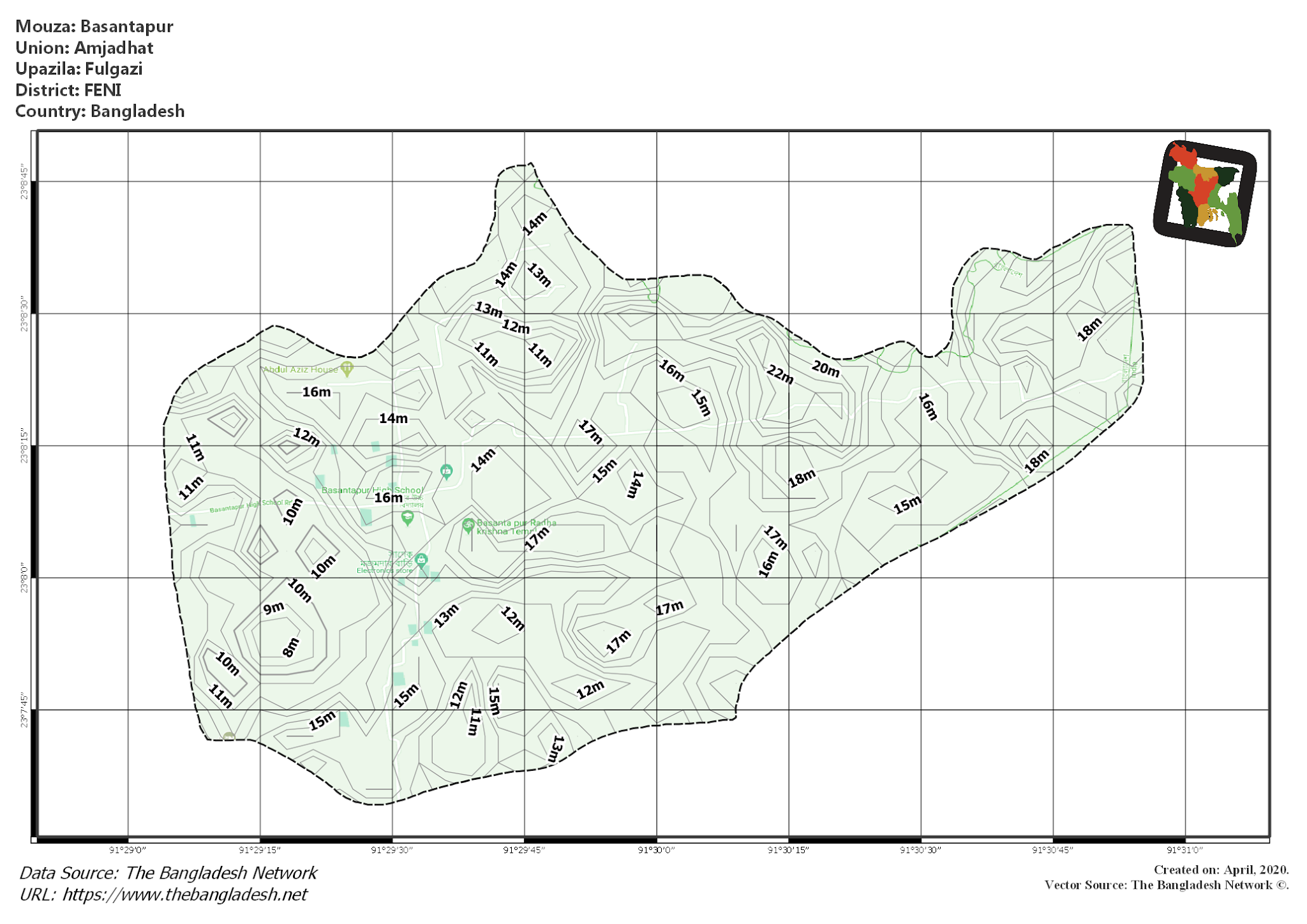Screen dimensions: 1307x924
Task: Click the Created on: April, 2020 text
Action: (1220, 870)
